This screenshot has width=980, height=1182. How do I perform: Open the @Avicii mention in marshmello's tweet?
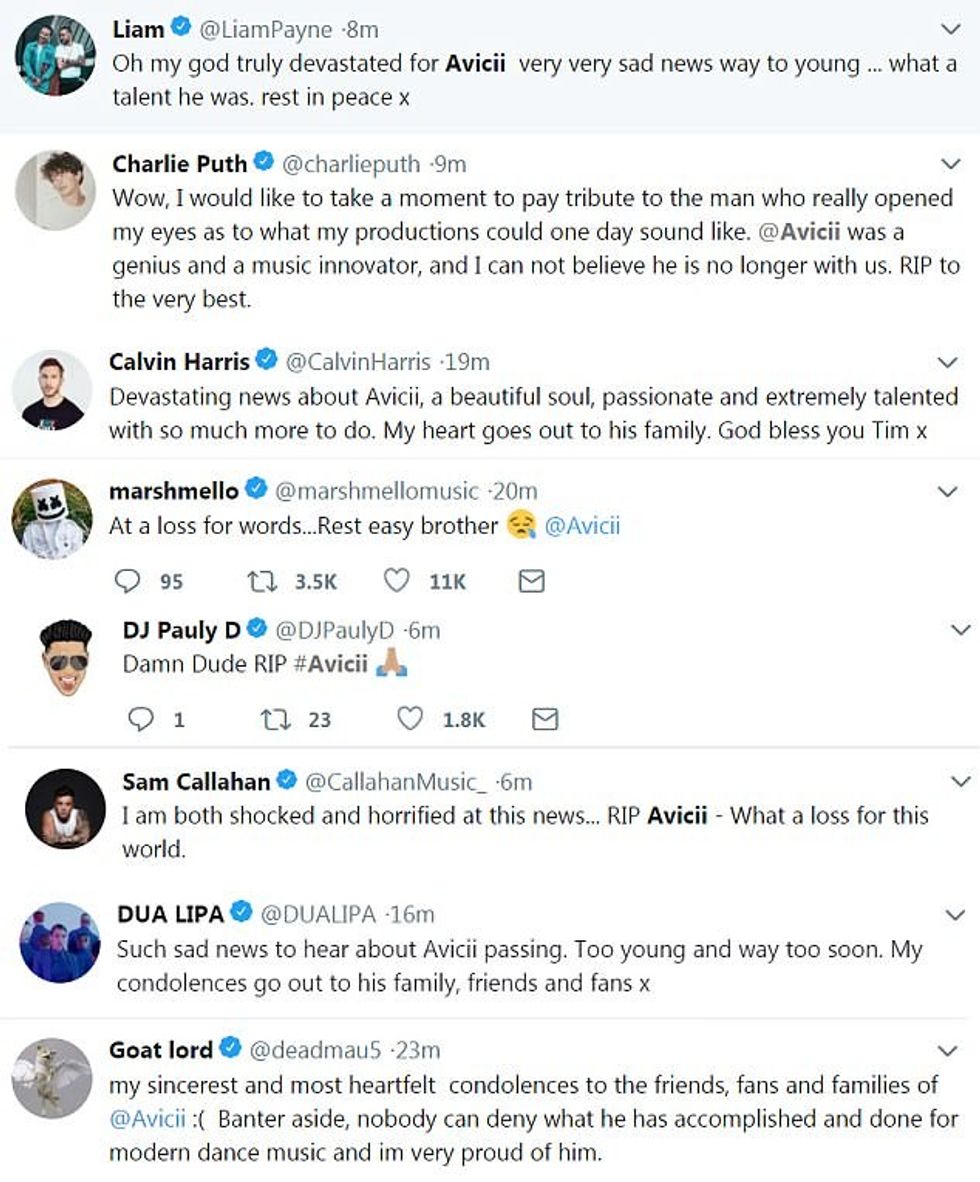(x=581, y=526)
